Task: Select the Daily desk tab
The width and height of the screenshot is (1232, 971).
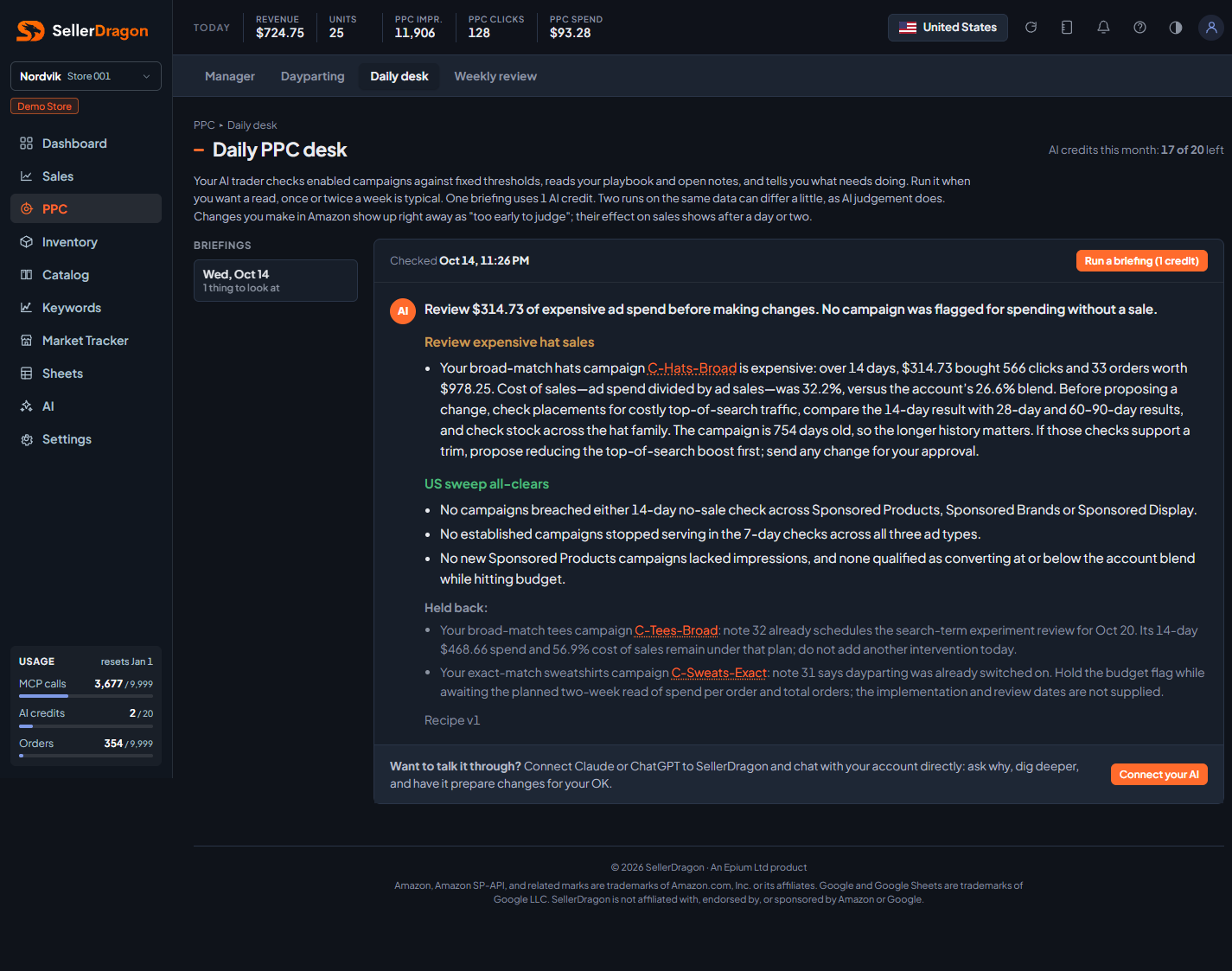Action: pos(399,76)
